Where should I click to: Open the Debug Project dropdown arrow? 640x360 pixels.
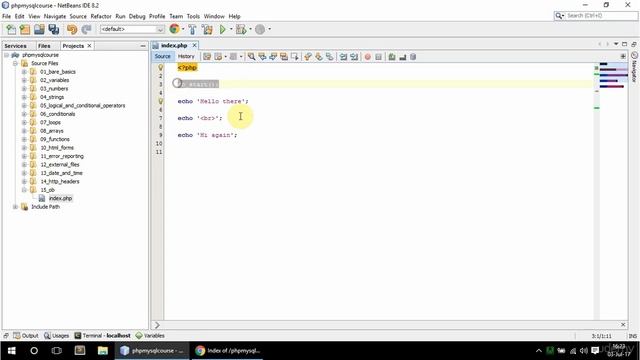(x=250, y=29)
